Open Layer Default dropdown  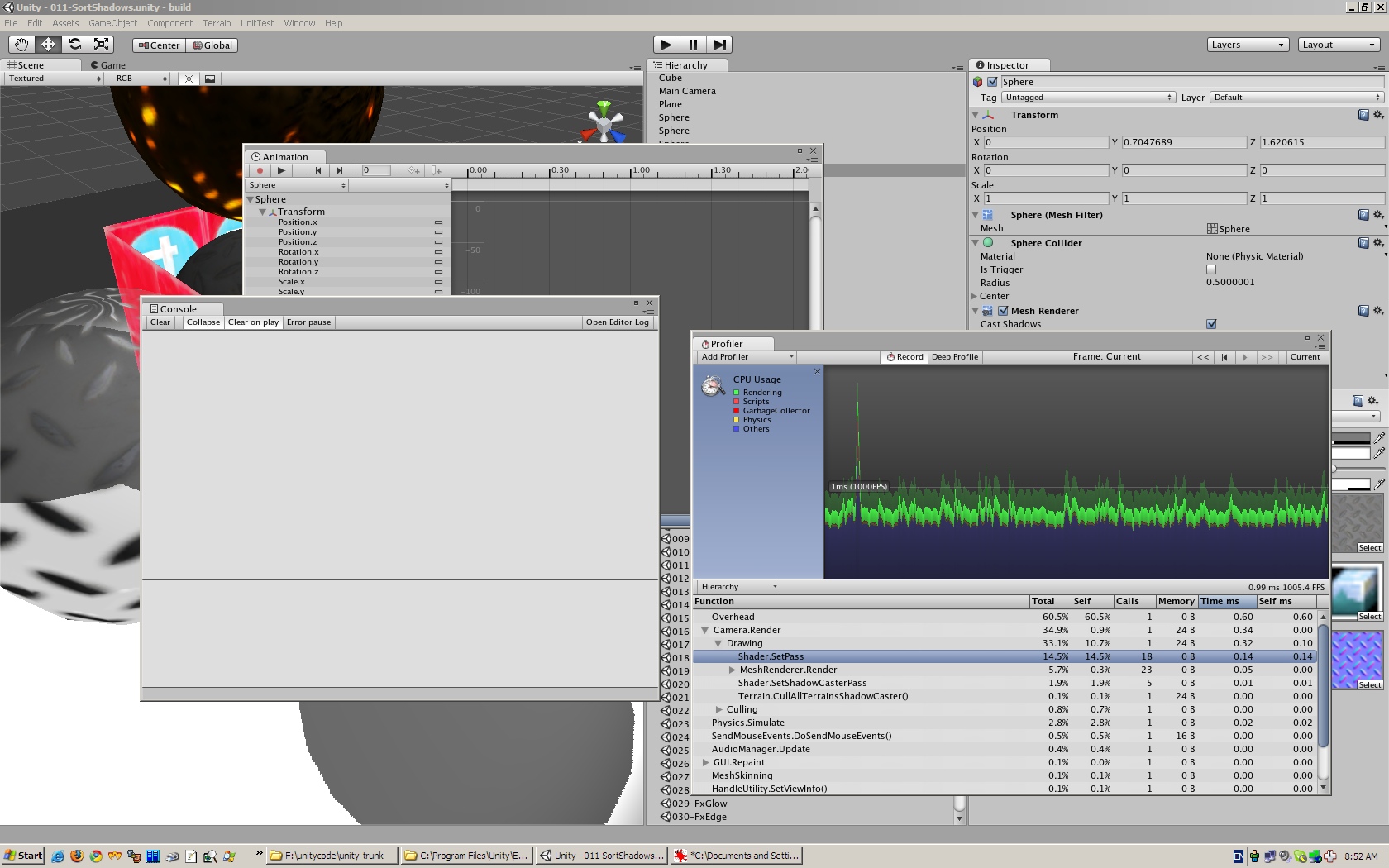[1296, 98]
